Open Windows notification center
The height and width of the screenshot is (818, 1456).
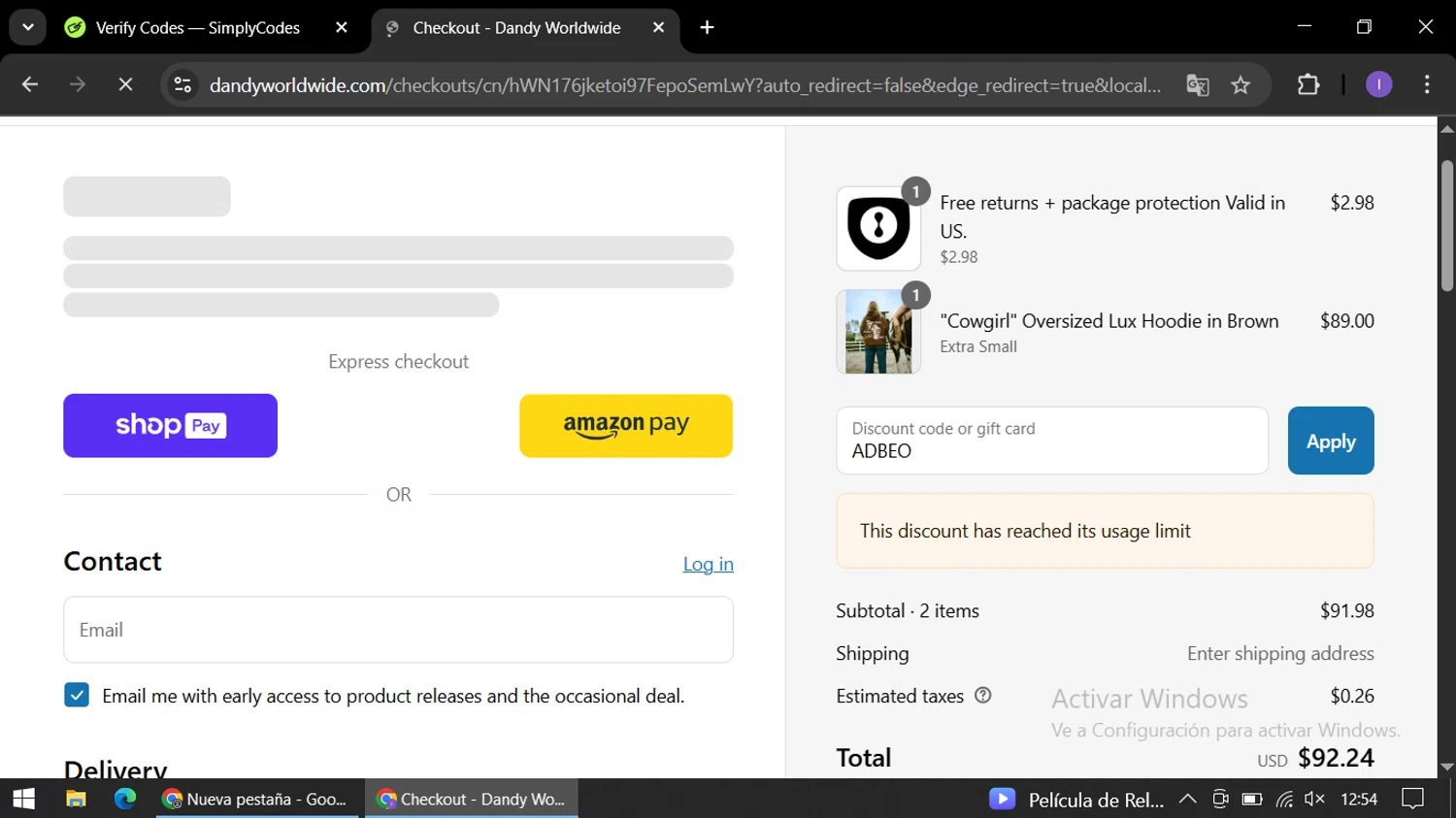(1413, 800)
